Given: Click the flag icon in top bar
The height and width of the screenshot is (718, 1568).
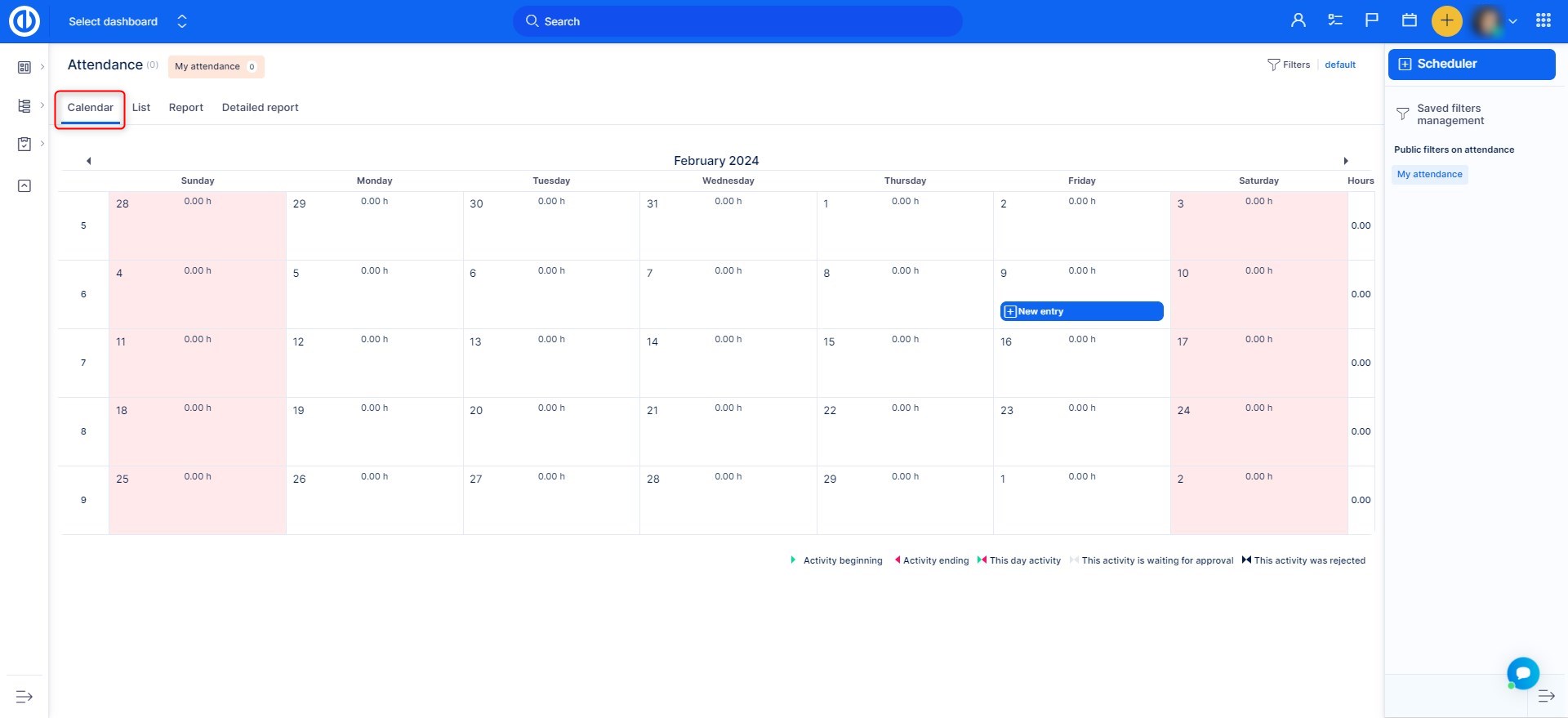Looking at the screenshot, I should (1372, 21).
